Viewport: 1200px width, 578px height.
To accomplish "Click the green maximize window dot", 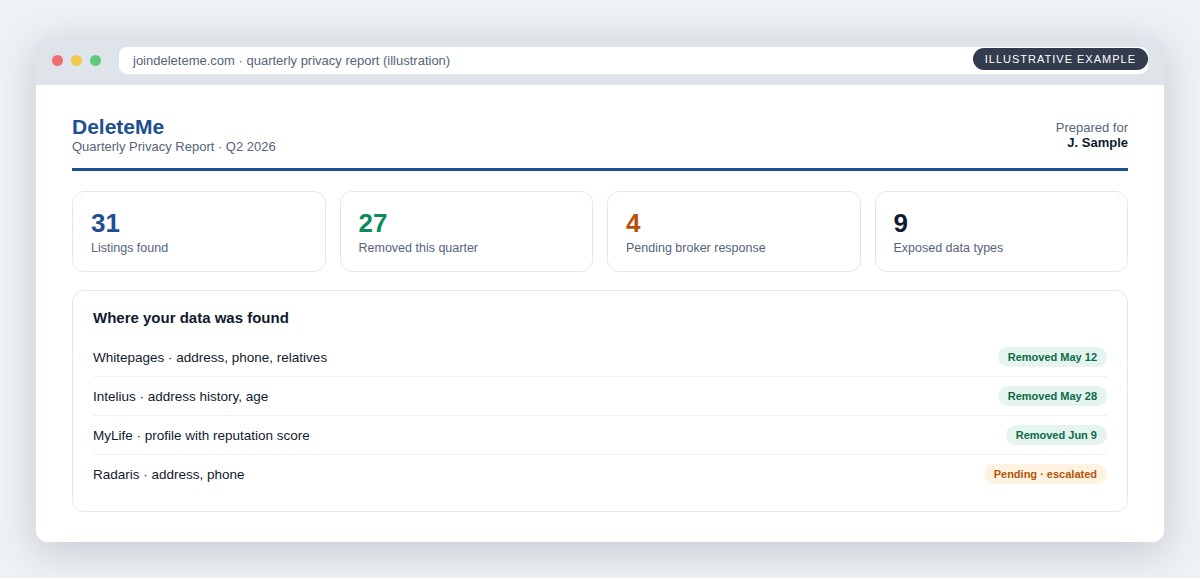I will click(95, 61).
